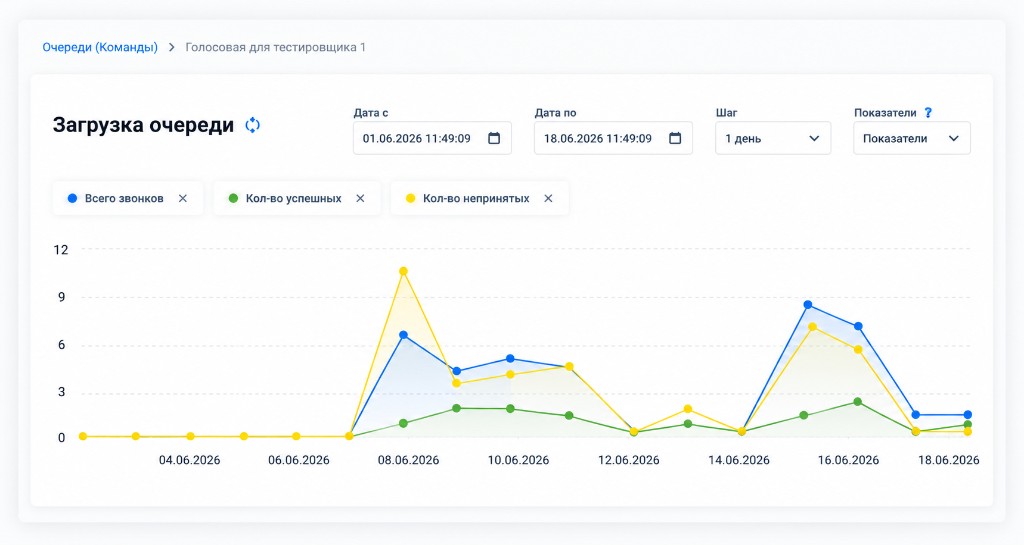Click the 08.06.2026 axis label
Image resolution: width=1024 pixels, height=545 pixels.
(x=408, y=460)
